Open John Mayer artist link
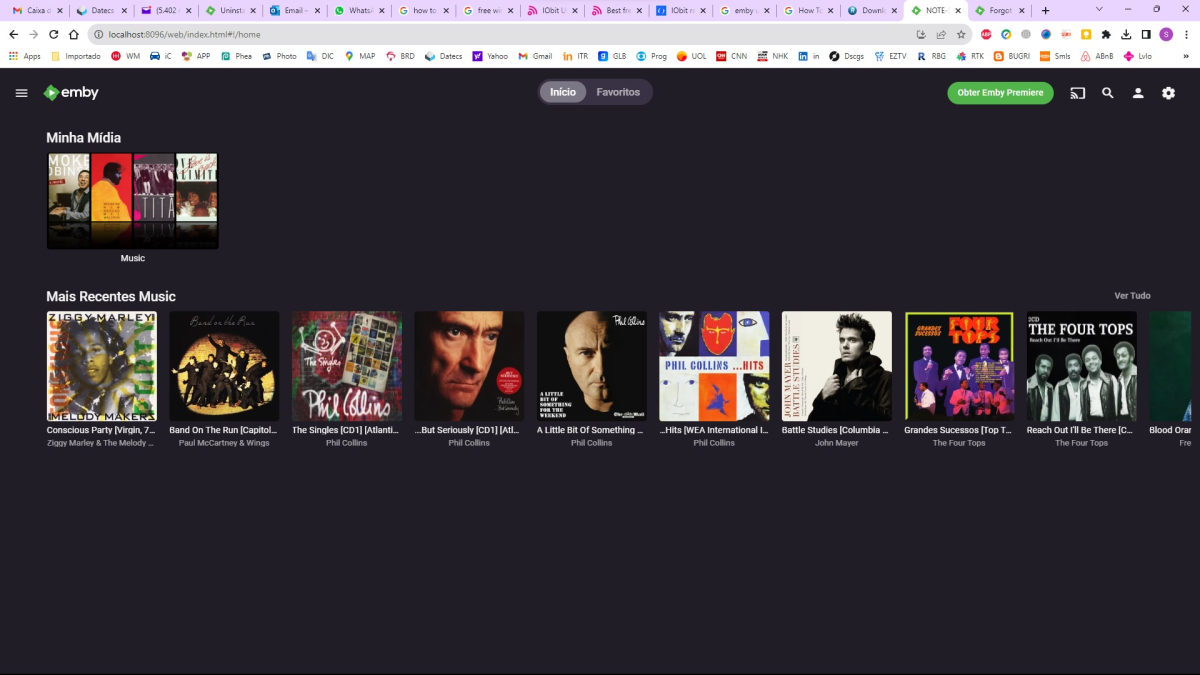Screen dimensions: 1200x675 (836, 443)
